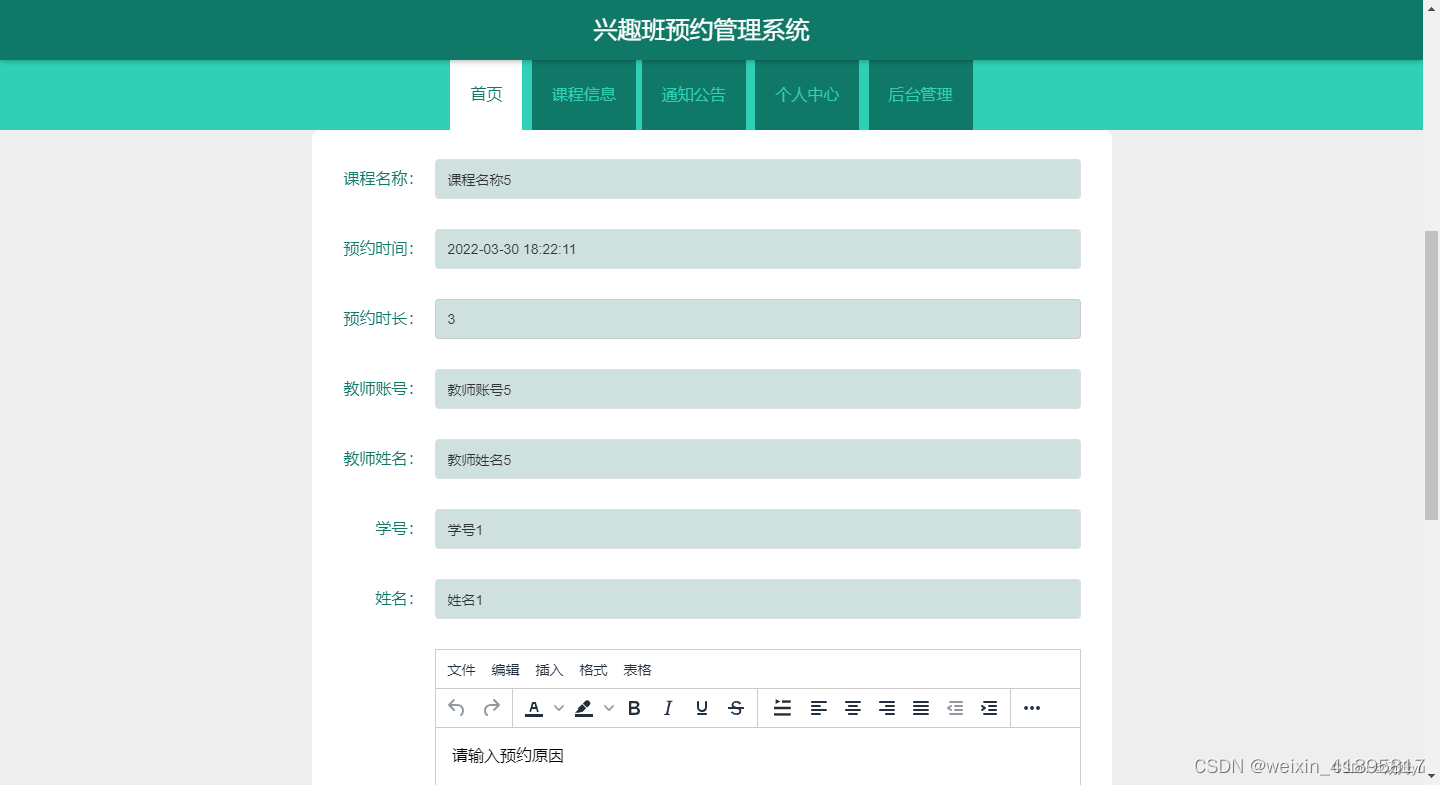
Task: Open the 编辑 editor menu
Action: (x=505, y=670)
